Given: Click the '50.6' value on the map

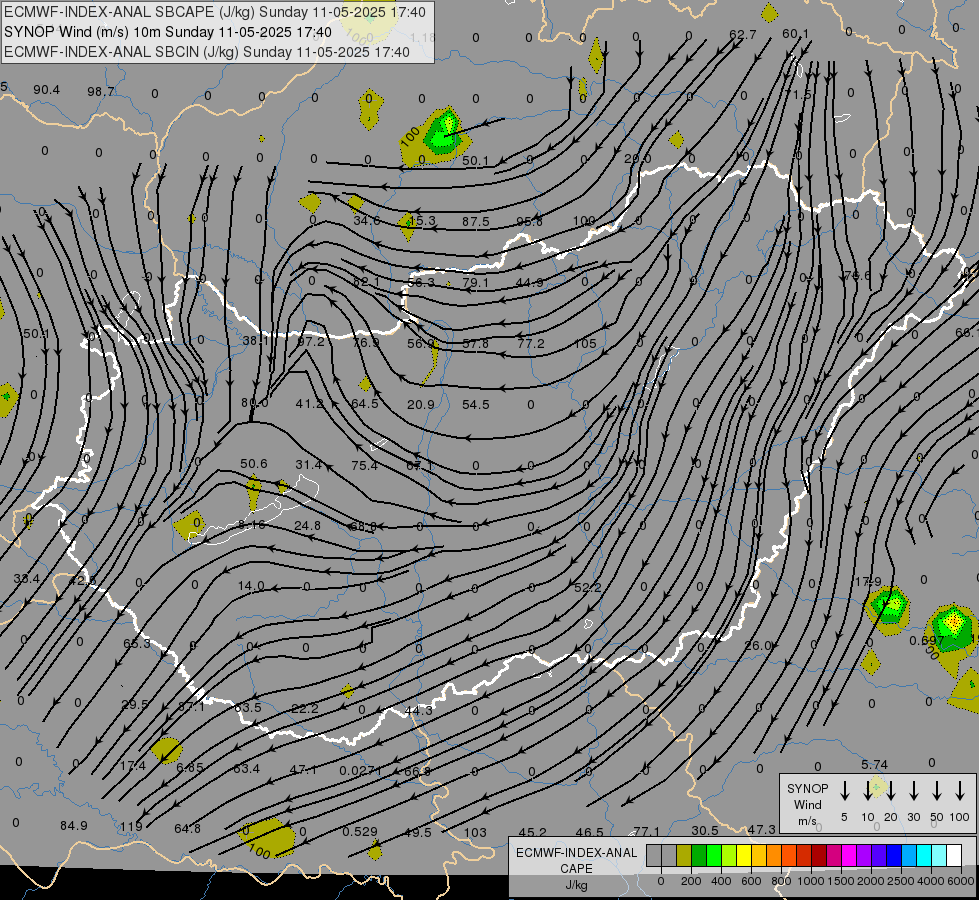Looking at the screenshot, I should click(x=253, y=463).
